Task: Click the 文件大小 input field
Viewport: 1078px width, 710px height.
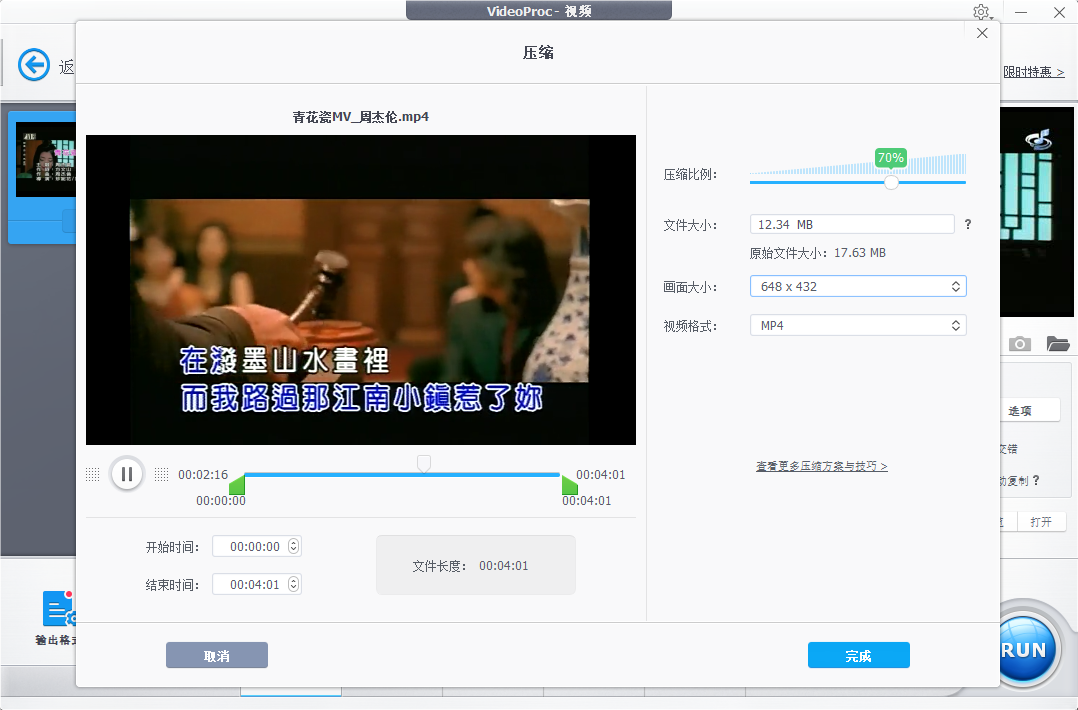Action: pos(852,225)
